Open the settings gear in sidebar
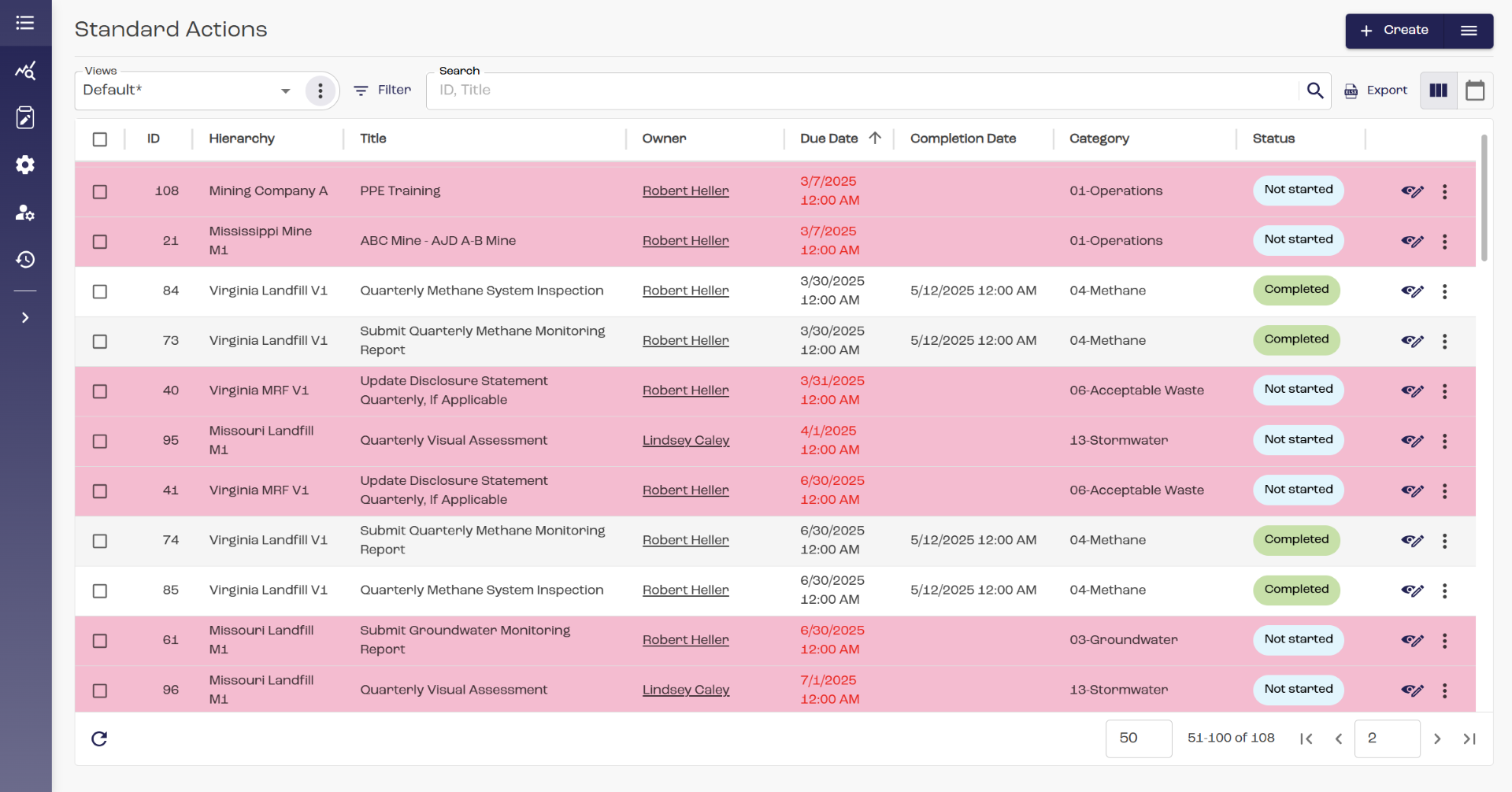Screen dimensions: 1512x792 (25, 165)
